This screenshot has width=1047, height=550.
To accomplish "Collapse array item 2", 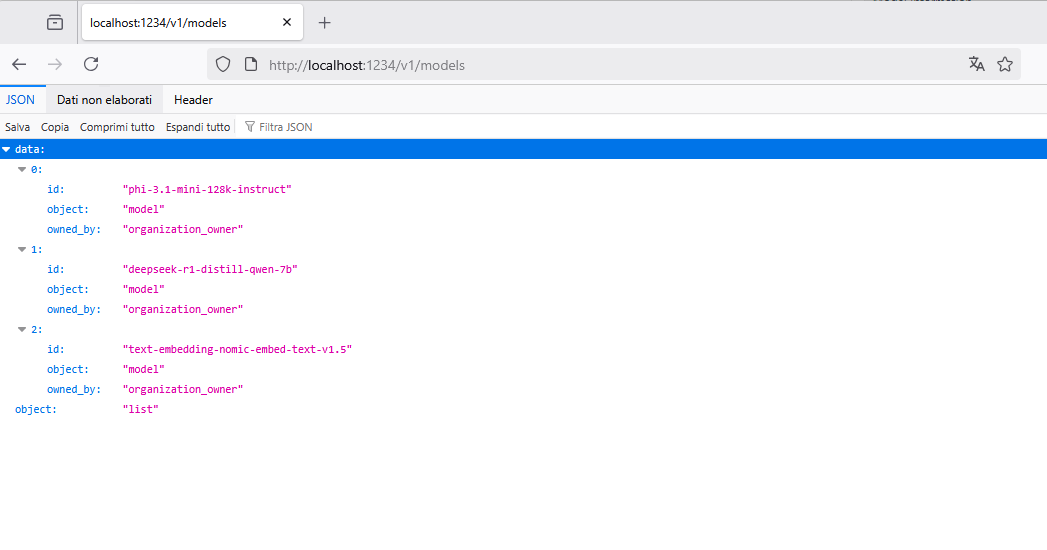I will point(22,330).
